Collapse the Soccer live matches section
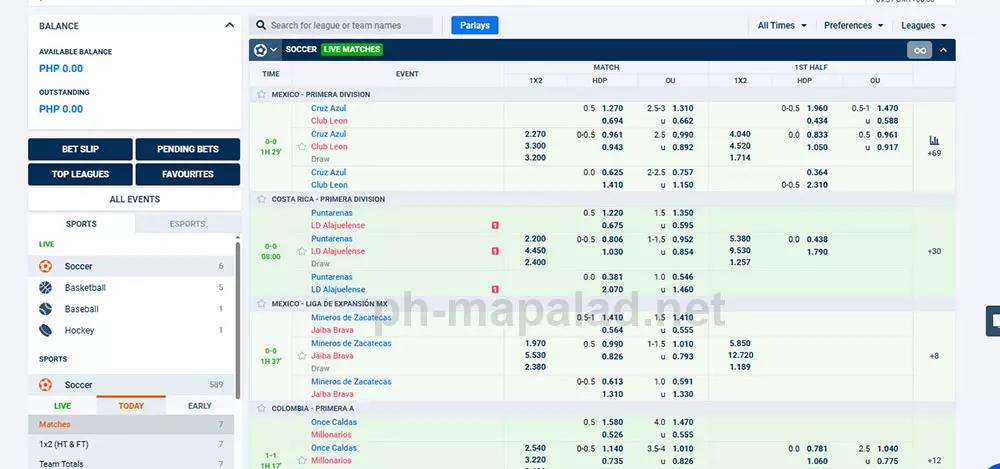1000x469 pixels. (x=943, y=50)
